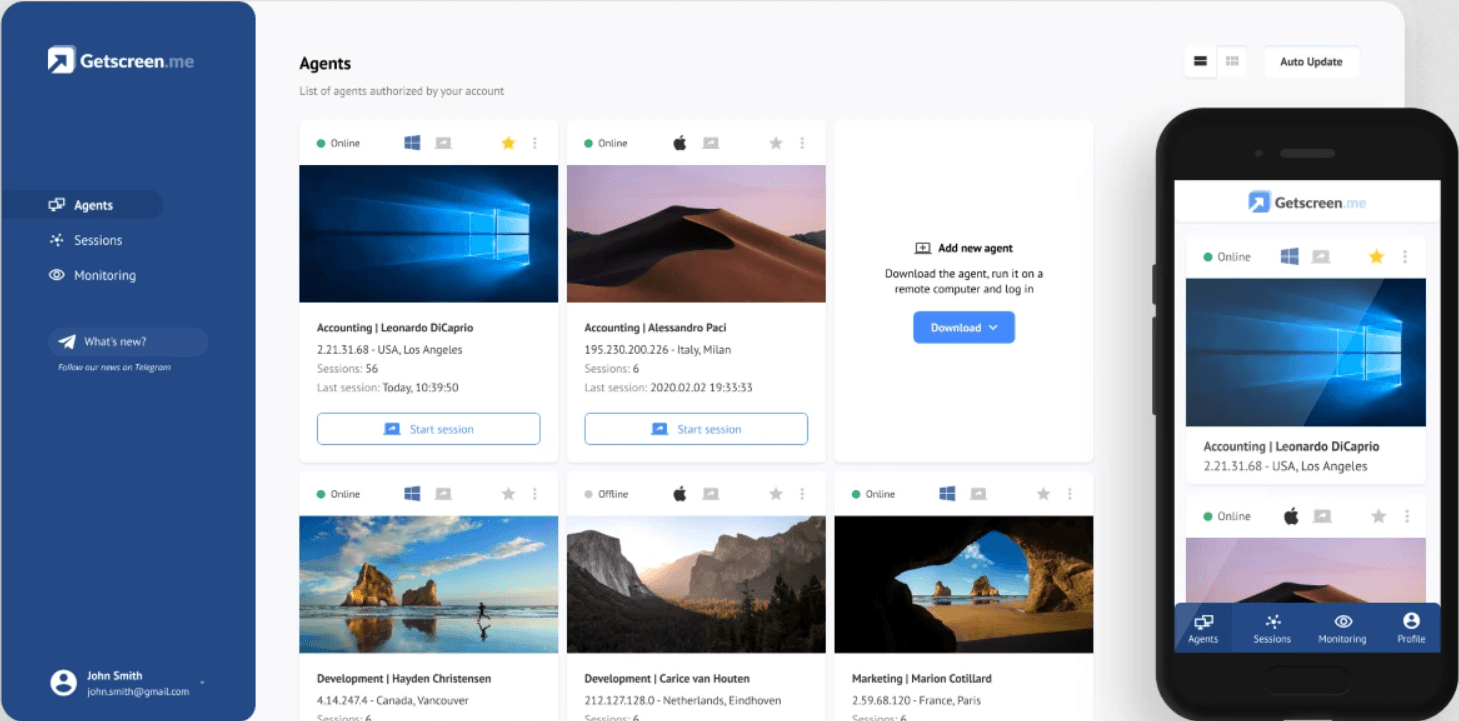Viewport: 1459px width, 721px height.
Task: Click the screen icon on Leonardo DiCaprio card
Action: point(443,143)
